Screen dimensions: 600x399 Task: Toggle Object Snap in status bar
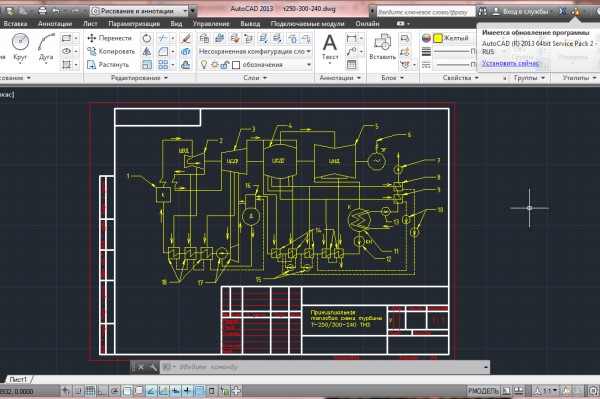(x=127, y=391)
